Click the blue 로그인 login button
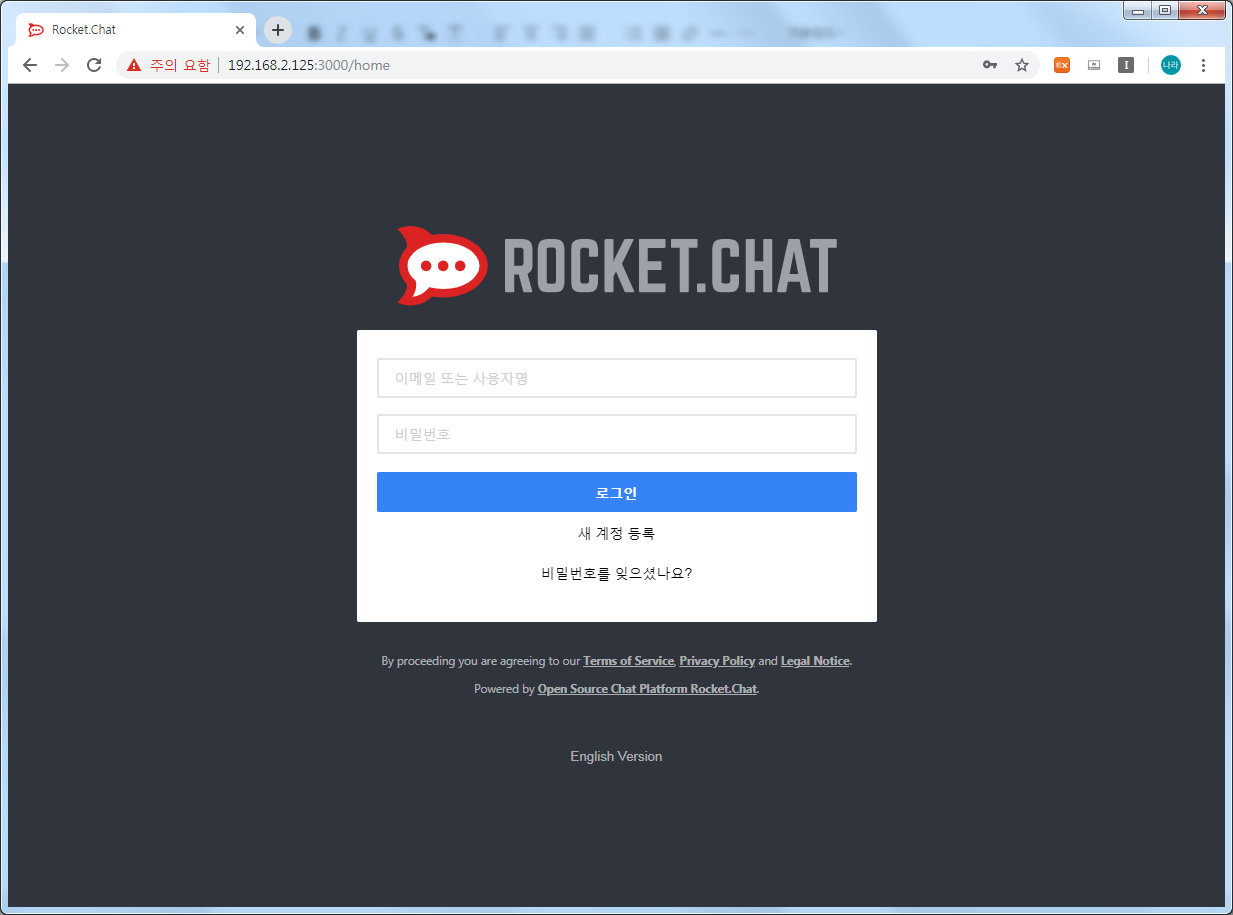The image size is (1233, 915). [x=617, y=492]
